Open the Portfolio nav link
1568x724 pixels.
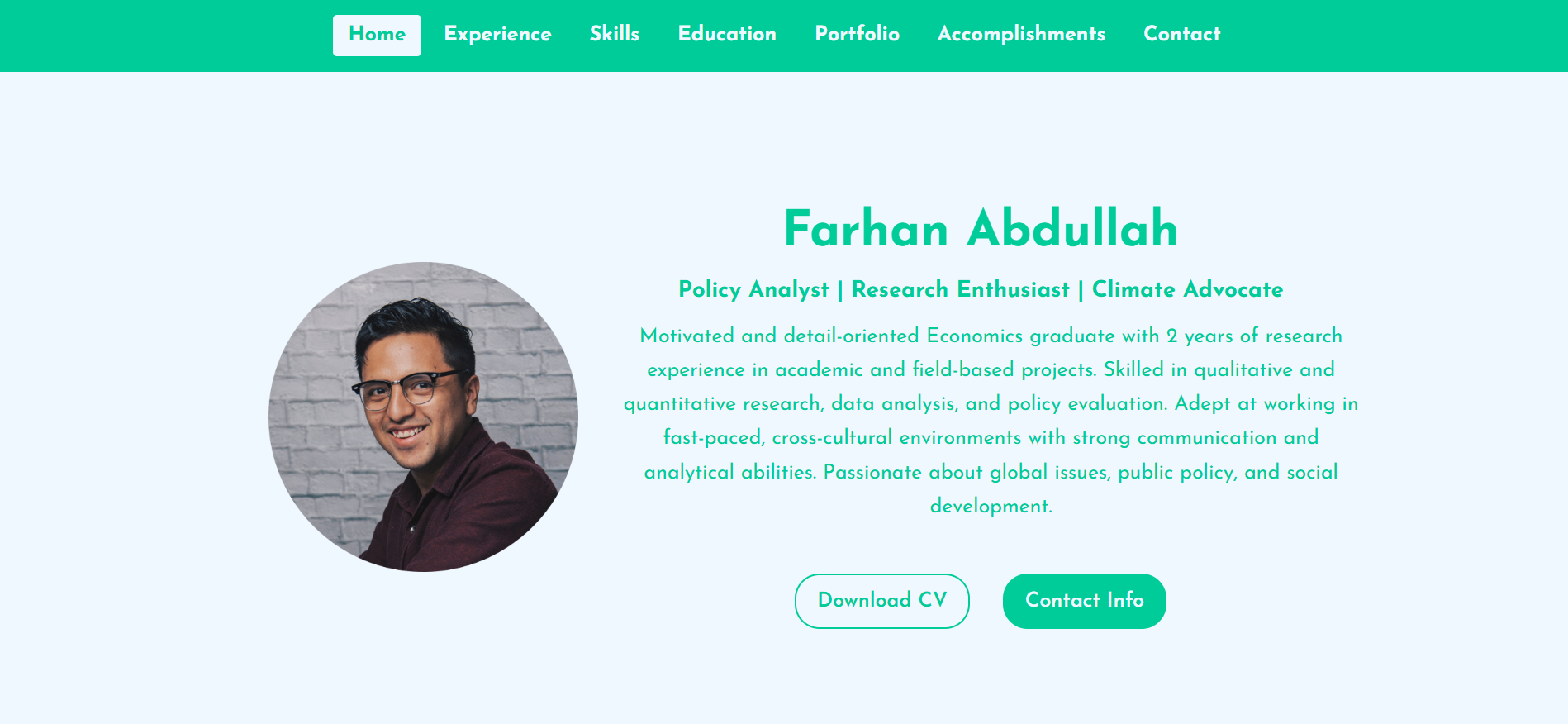point(857,35)
